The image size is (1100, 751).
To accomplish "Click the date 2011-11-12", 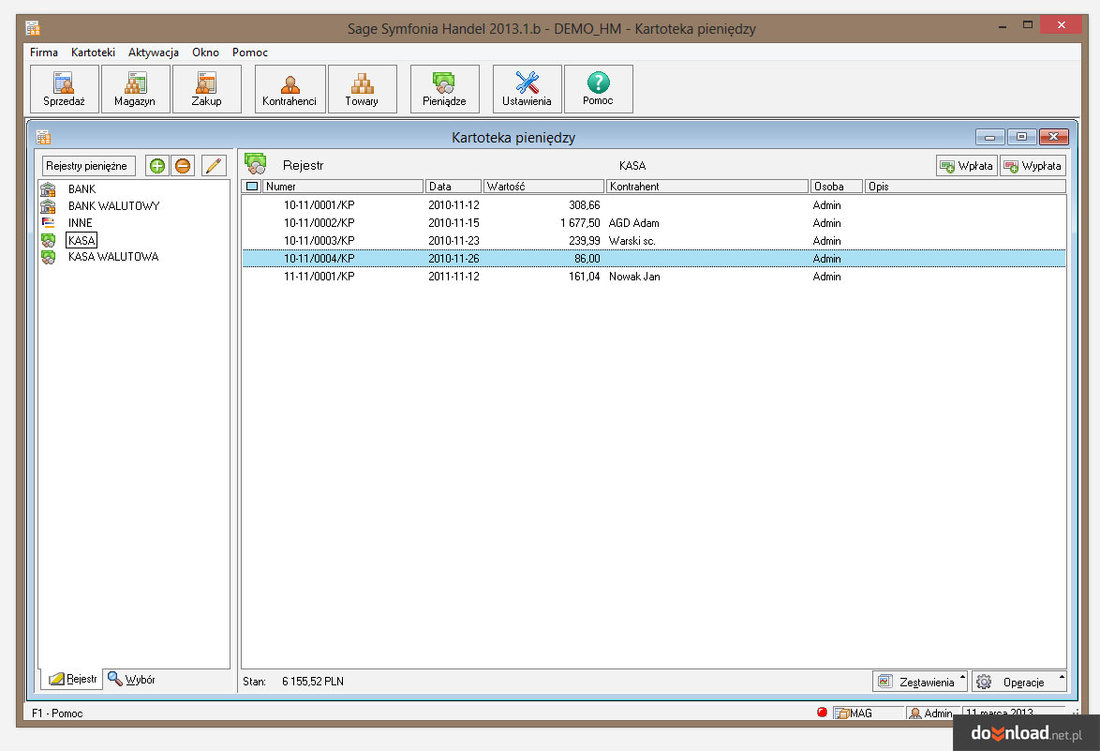I will click(x=454, y=276).
